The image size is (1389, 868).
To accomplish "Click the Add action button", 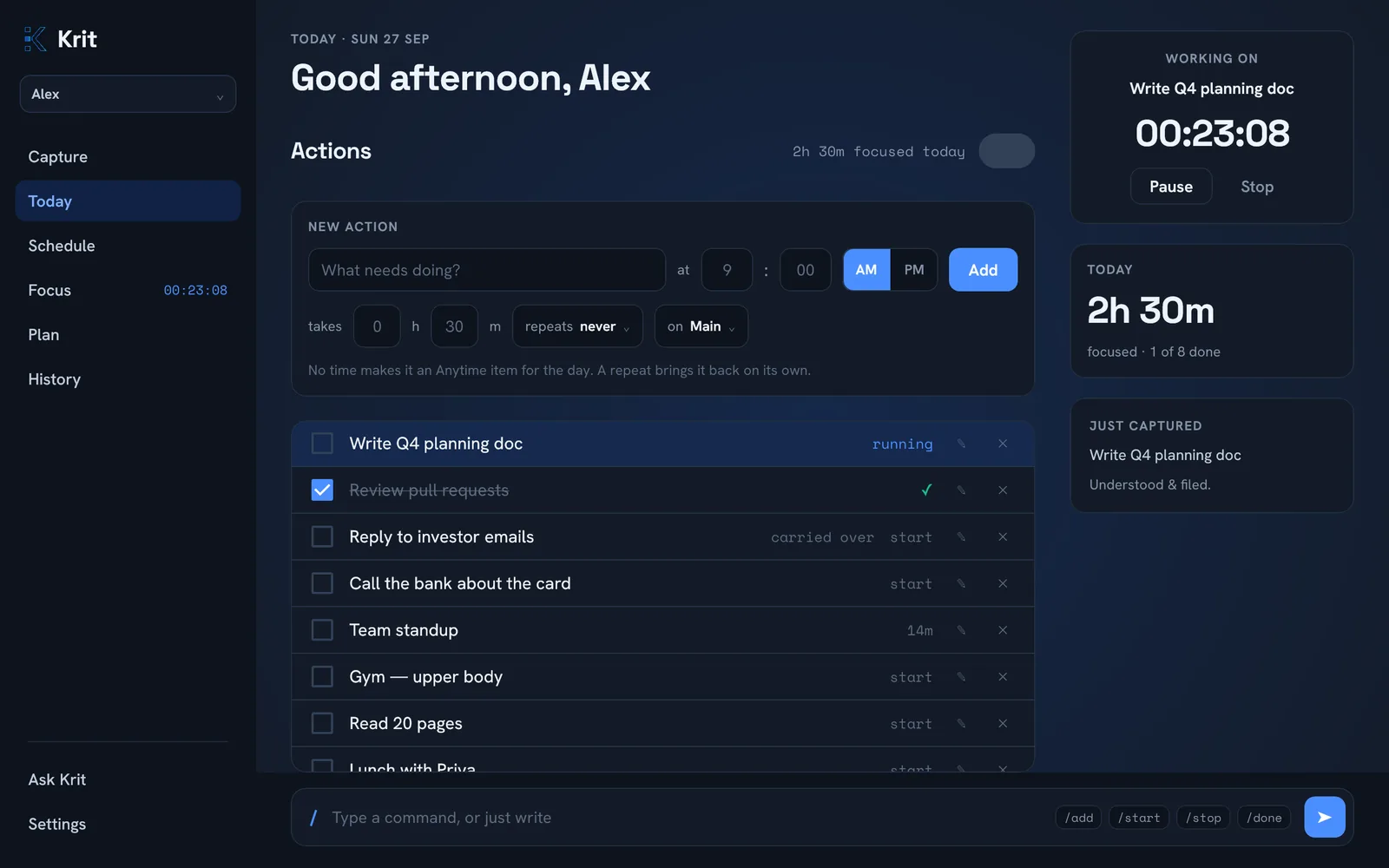I will coord(983,270).
